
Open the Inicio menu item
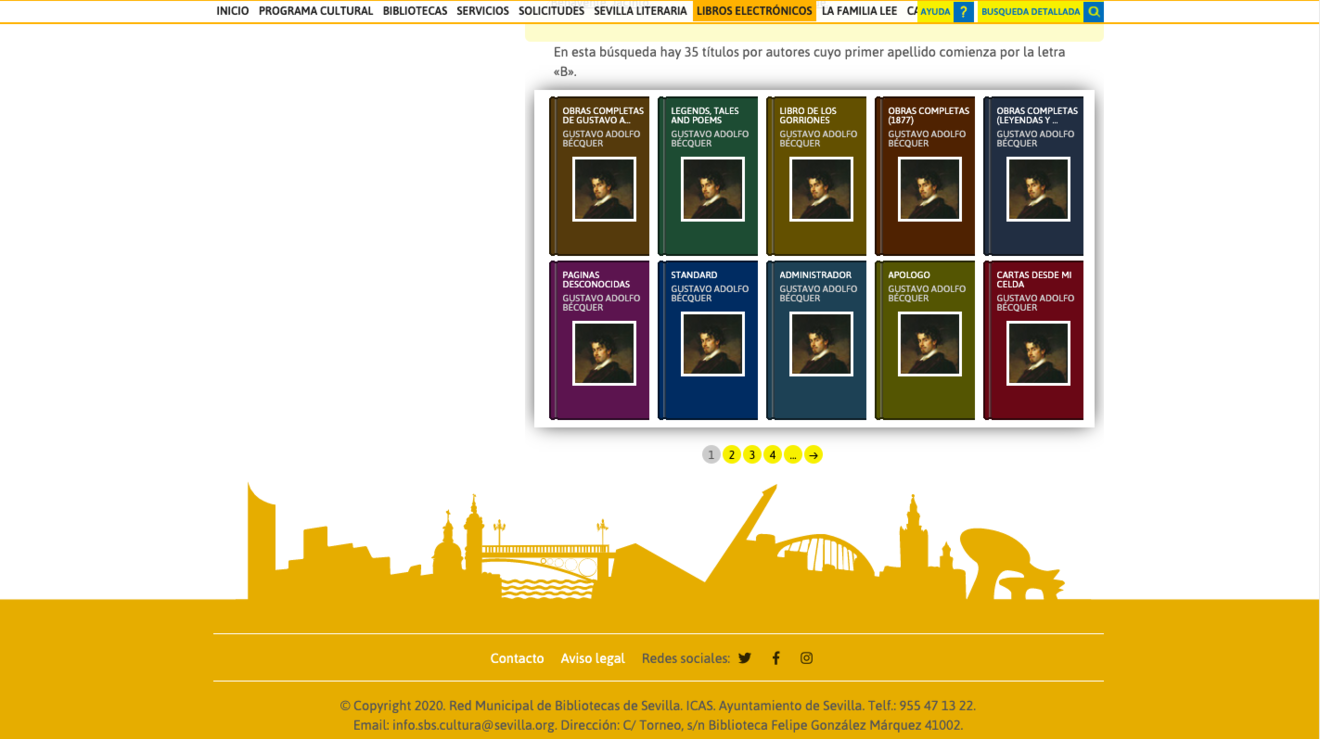point(232,11)
